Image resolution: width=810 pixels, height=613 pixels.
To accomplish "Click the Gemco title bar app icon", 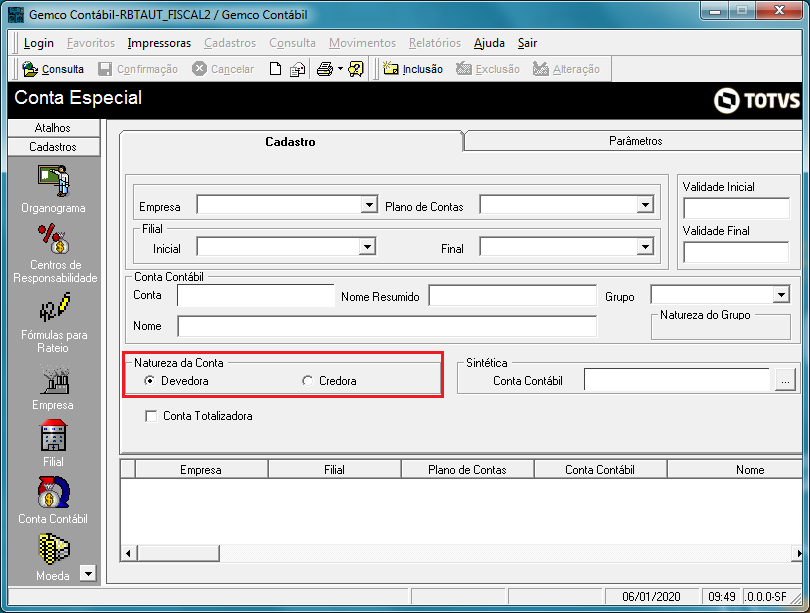I will click(16, 14).
